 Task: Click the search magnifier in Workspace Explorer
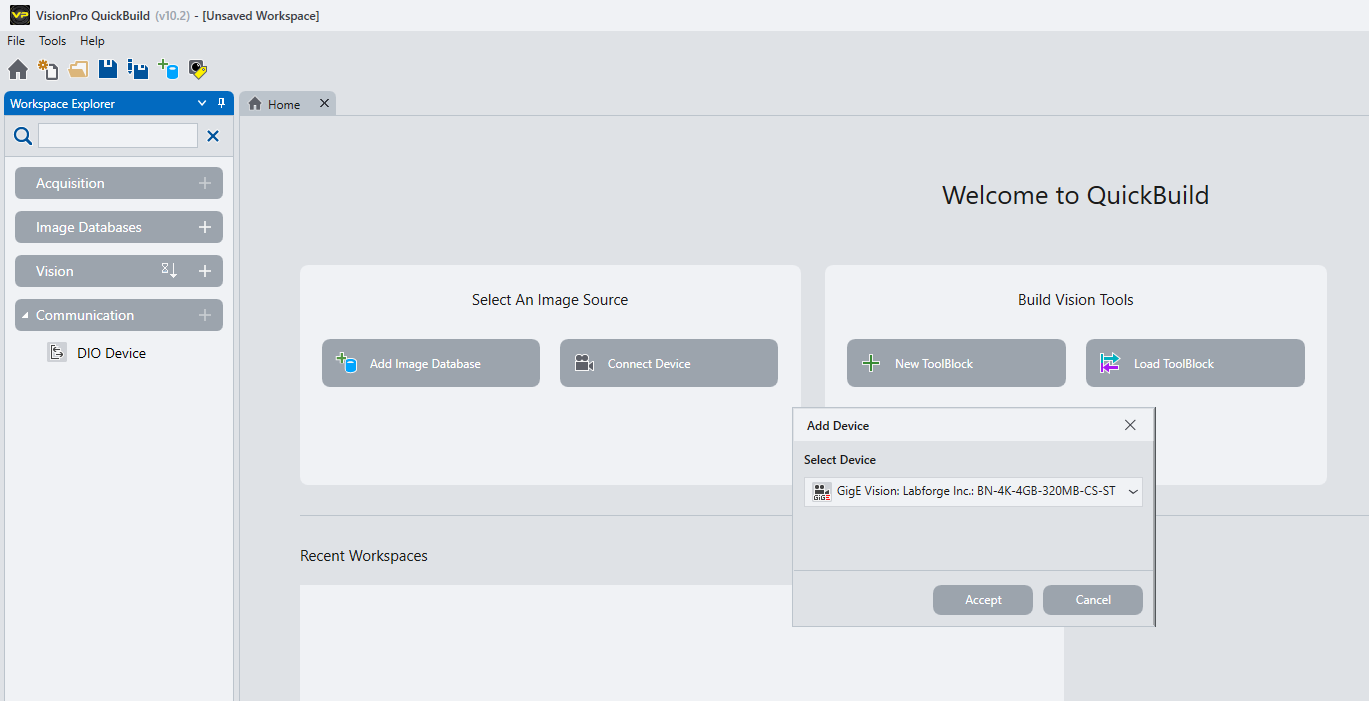23,136
